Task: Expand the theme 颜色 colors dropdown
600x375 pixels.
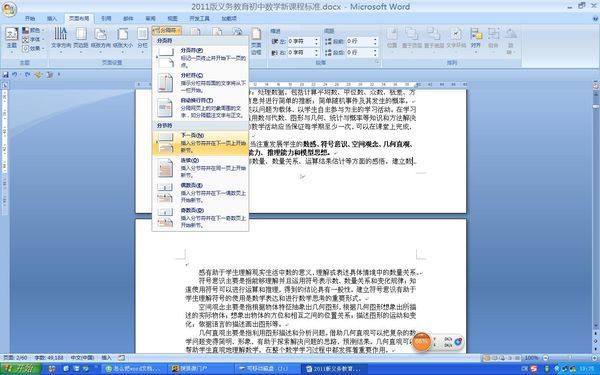Action: click(x=33, y=30)
